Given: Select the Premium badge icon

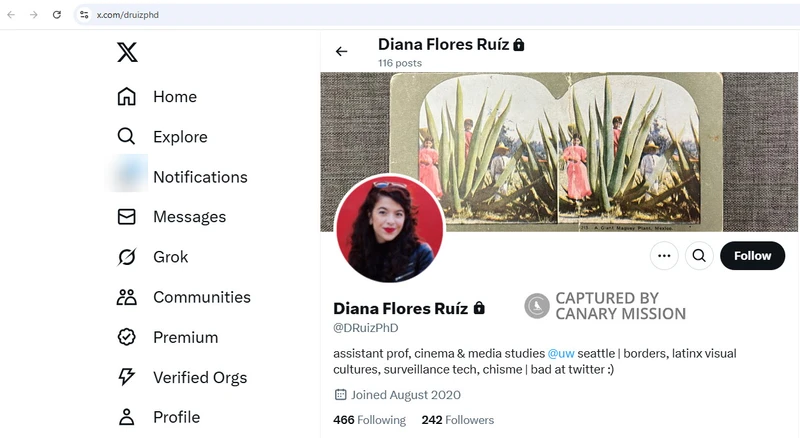Looking at the screenshot, I should (127, 337).
